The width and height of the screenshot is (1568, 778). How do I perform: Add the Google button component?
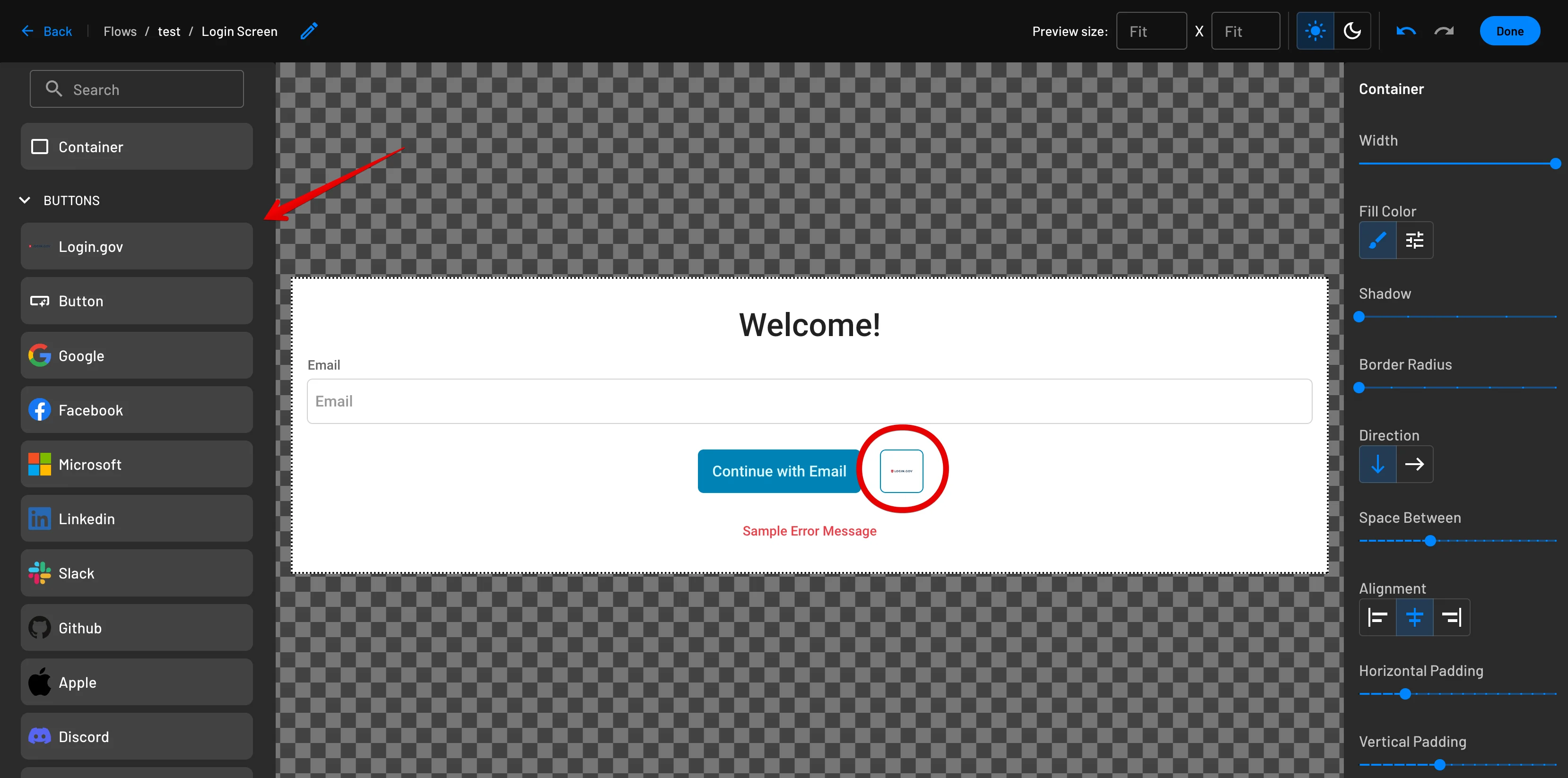tap(136, 356)
